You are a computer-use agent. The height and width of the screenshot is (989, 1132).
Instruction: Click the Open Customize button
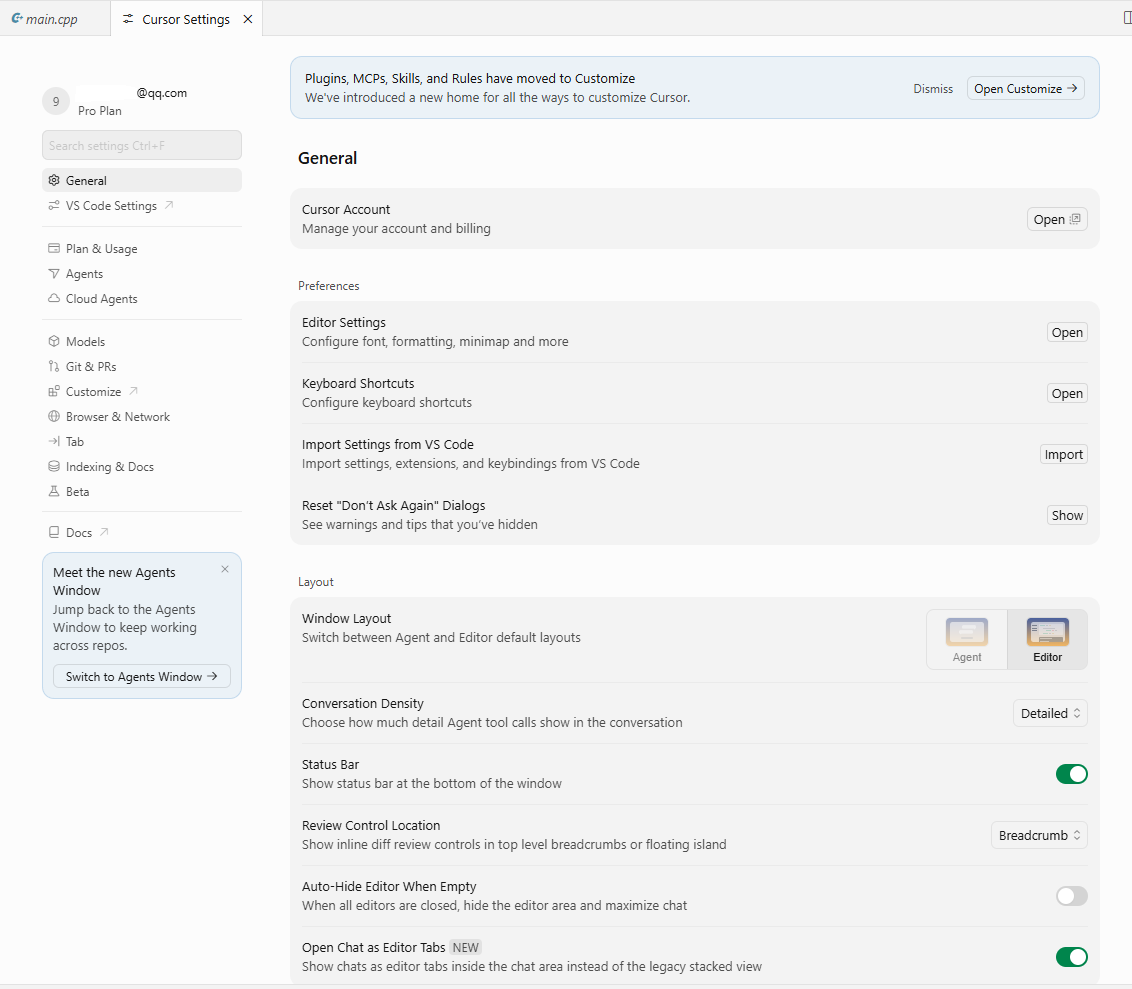tap(1025, 88)
